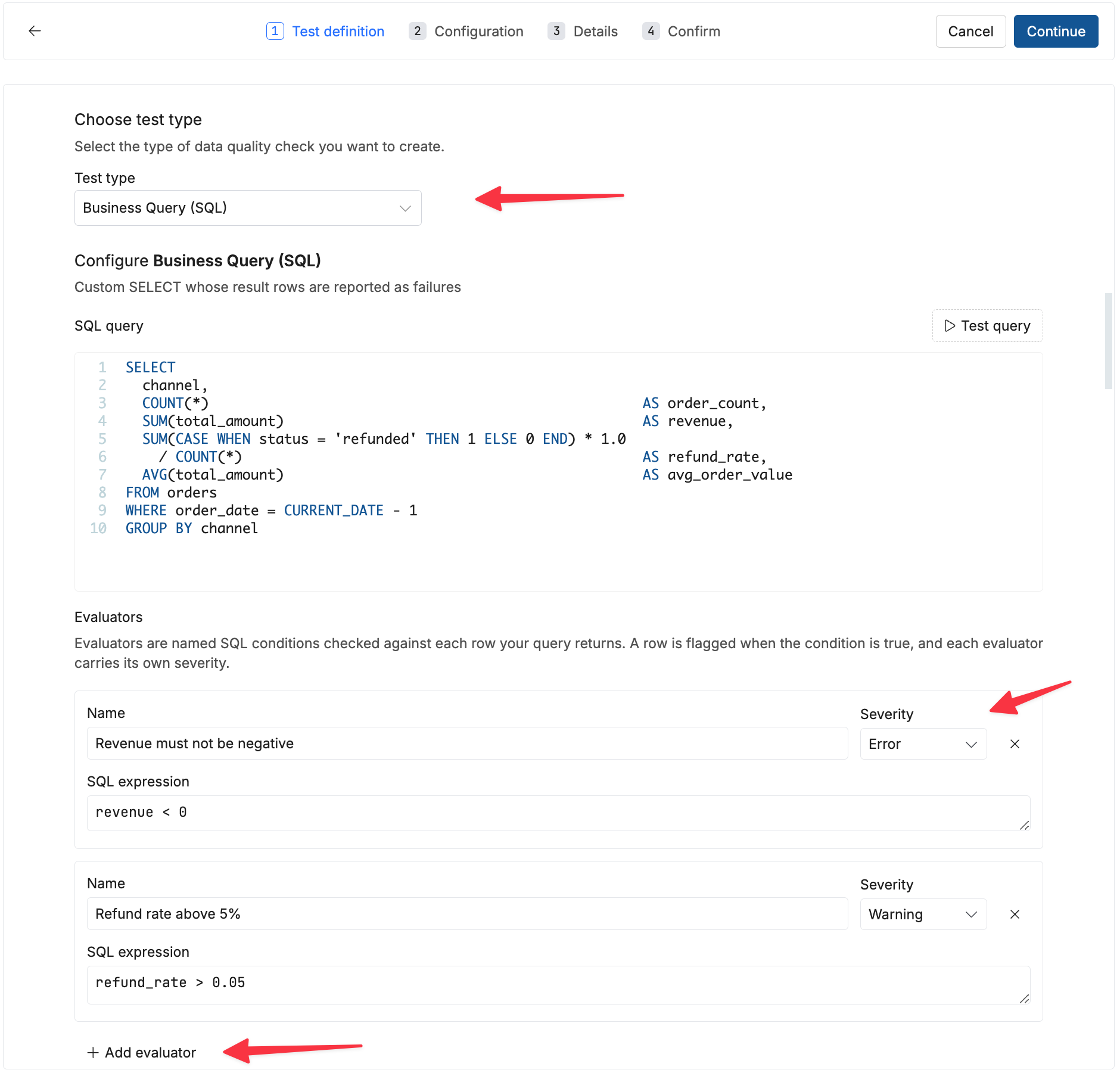Click the SELECT keyword on line 1
1120x1073 pixels.
click(x=150, y=367)
